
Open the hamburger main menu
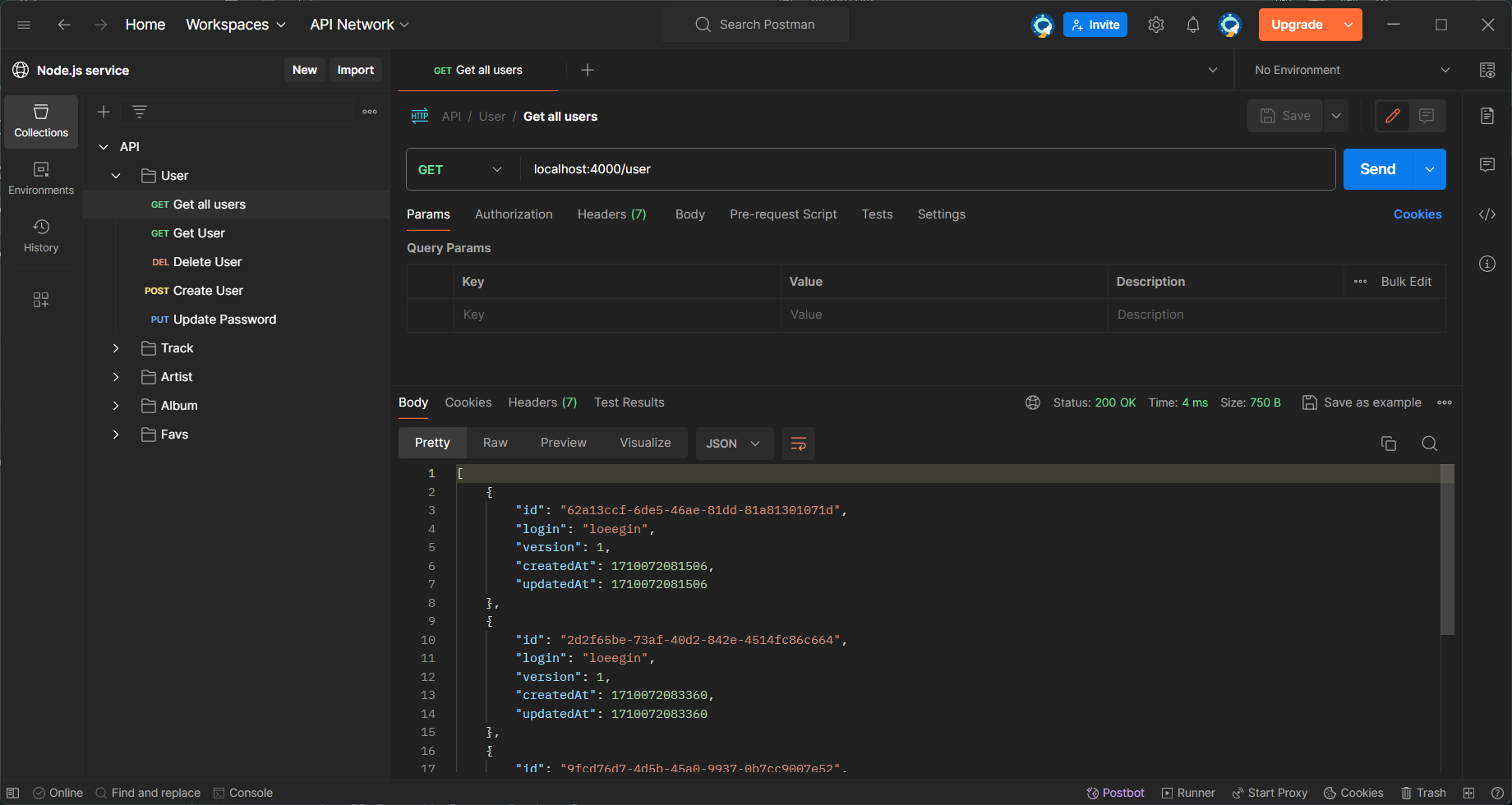24,25
